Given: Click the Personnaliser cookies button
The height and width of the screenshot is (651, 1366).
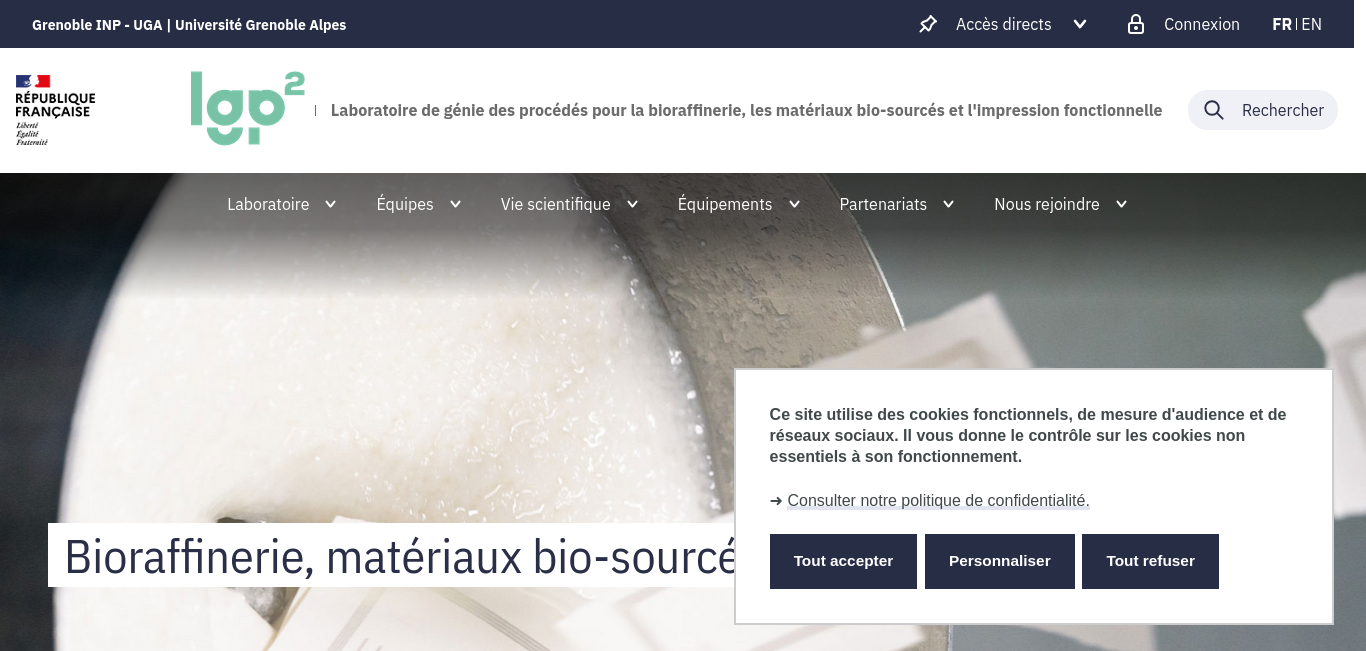Looking at the screenshot, I should pyautogui.click(x=1000, y=561).
